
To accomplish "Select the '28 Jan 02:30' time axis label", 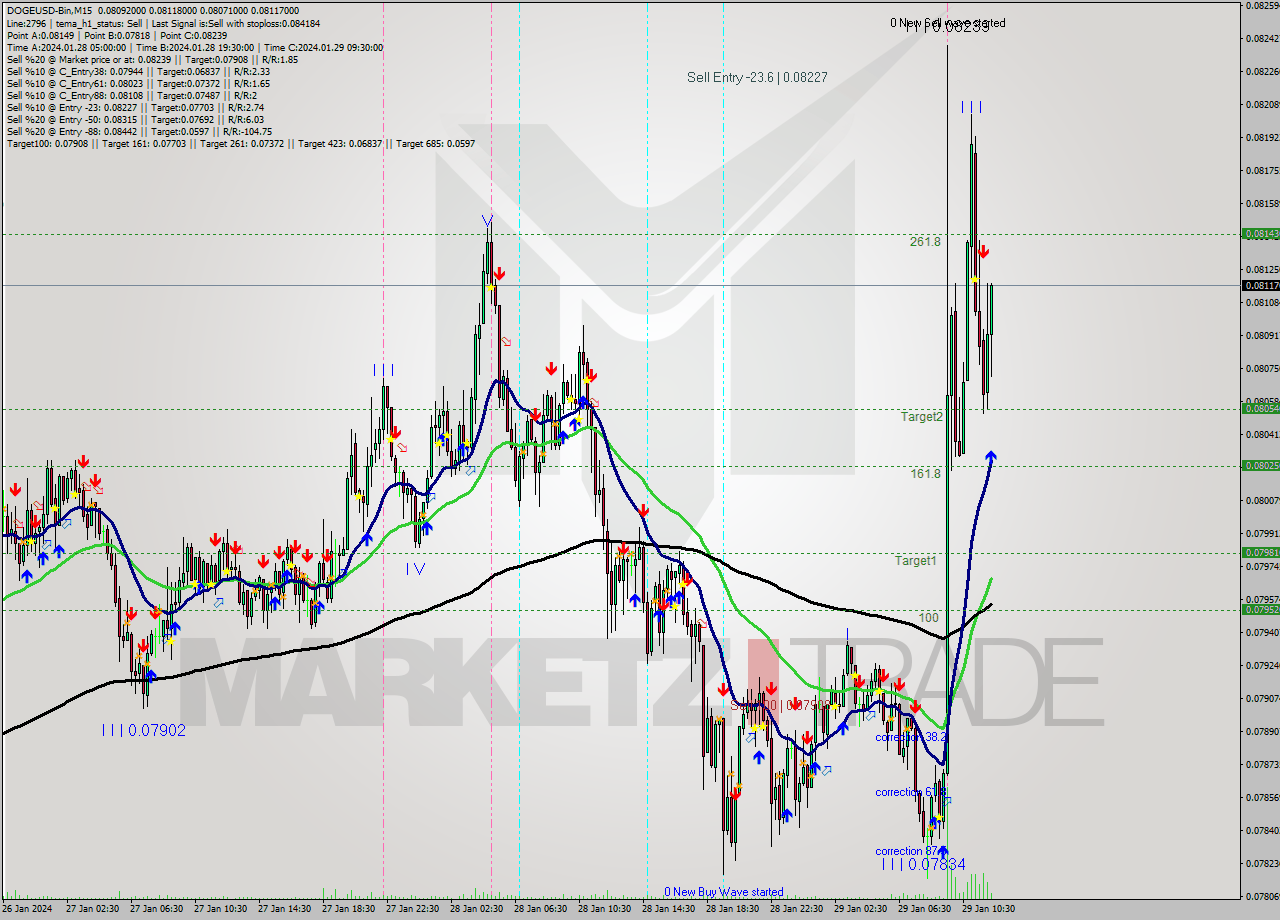I will (x=476, y=909).
